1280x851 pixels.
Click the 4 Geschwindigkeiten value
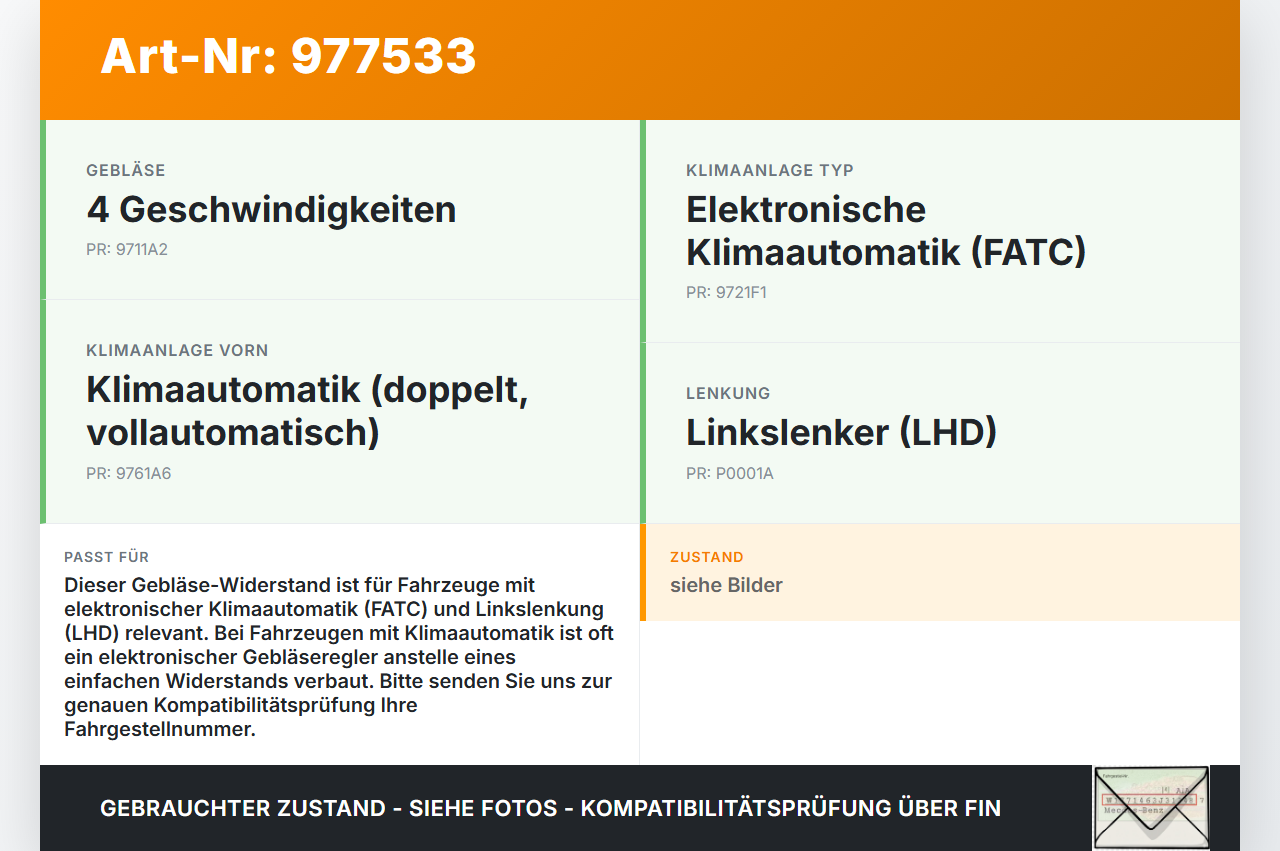[272, 209]
